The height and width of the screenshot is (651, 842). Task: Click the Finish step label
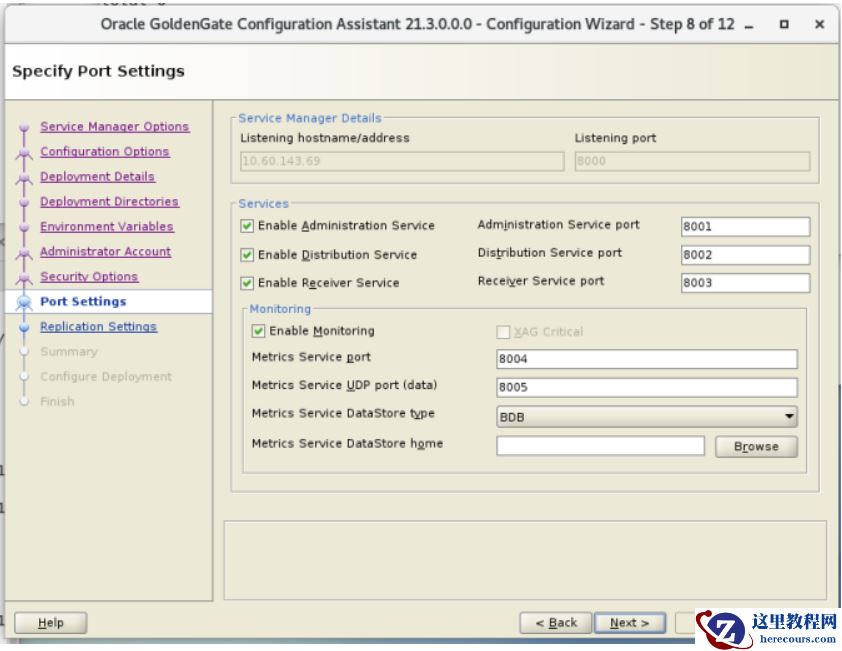coord(57,402)
